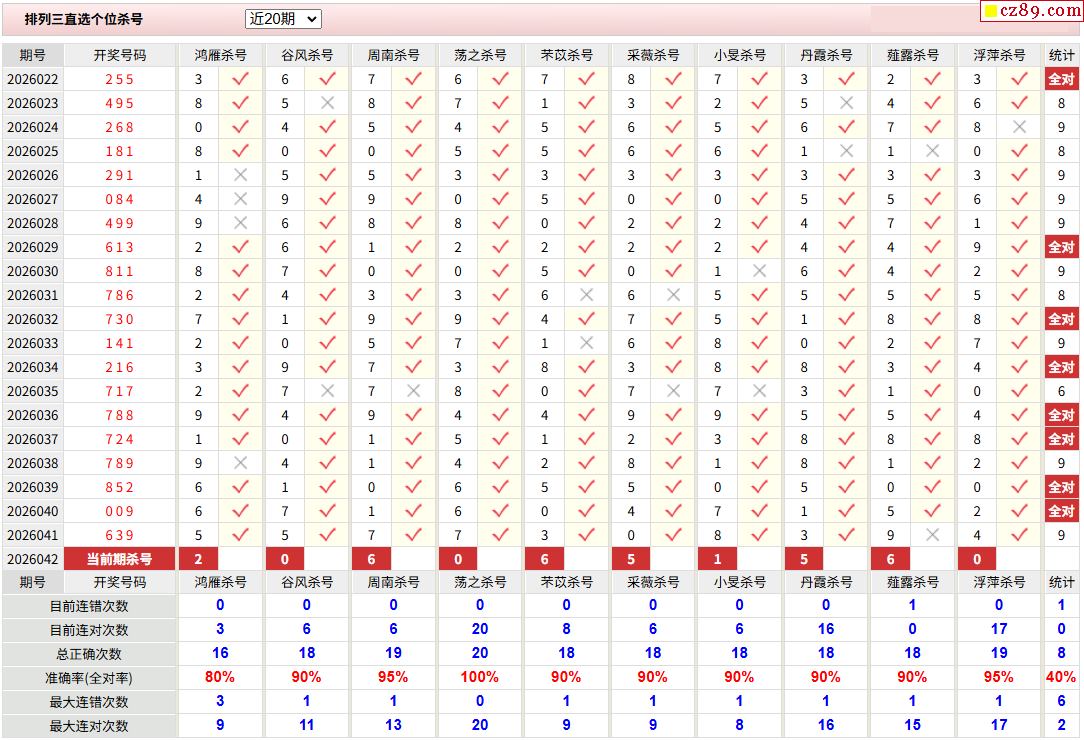
Task: Select red kill number 2 under 鸿雁杀号 for 2026042
Action: pos(198,559)
